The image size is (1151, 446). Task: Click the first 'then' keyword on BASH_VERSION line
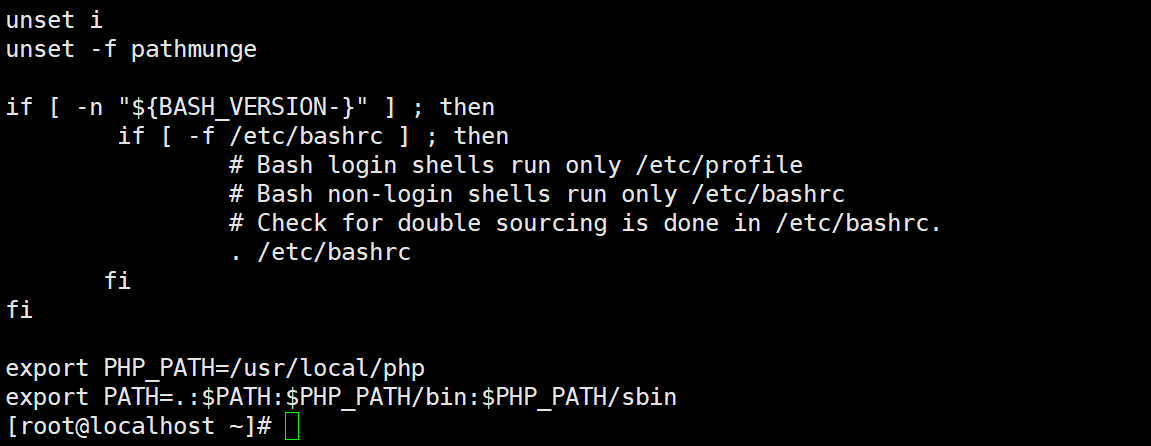click(x=467, y=107)
